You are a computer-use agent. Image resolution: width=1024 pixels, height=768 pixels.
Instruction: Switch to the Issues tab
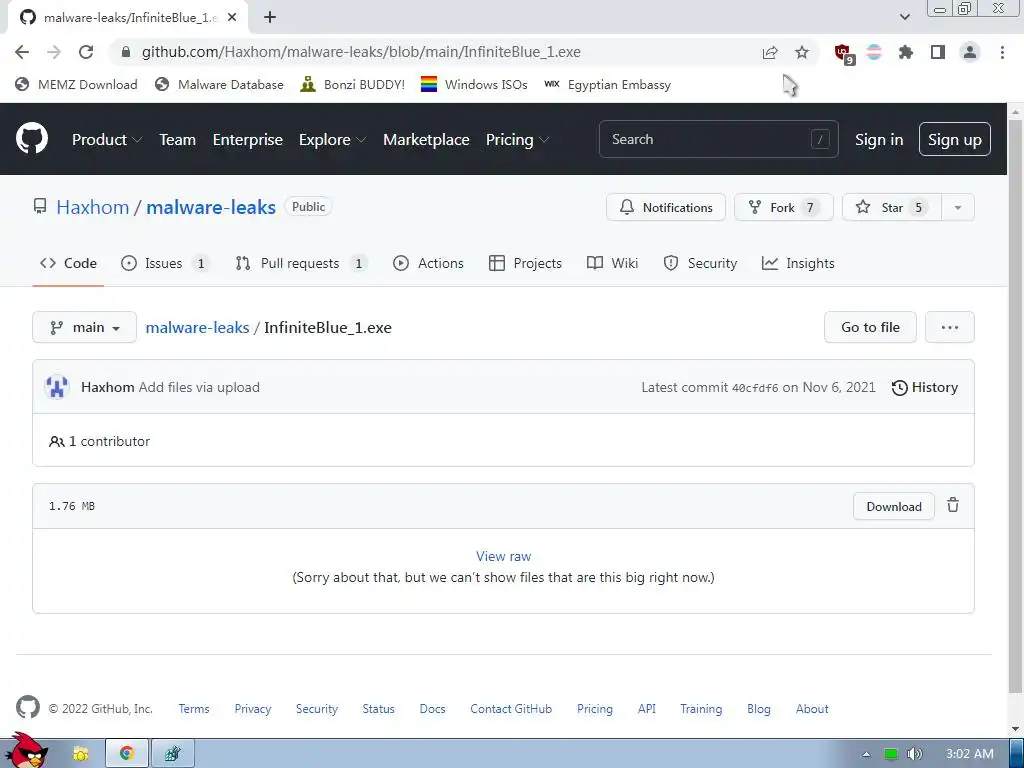tap(165, 263)
